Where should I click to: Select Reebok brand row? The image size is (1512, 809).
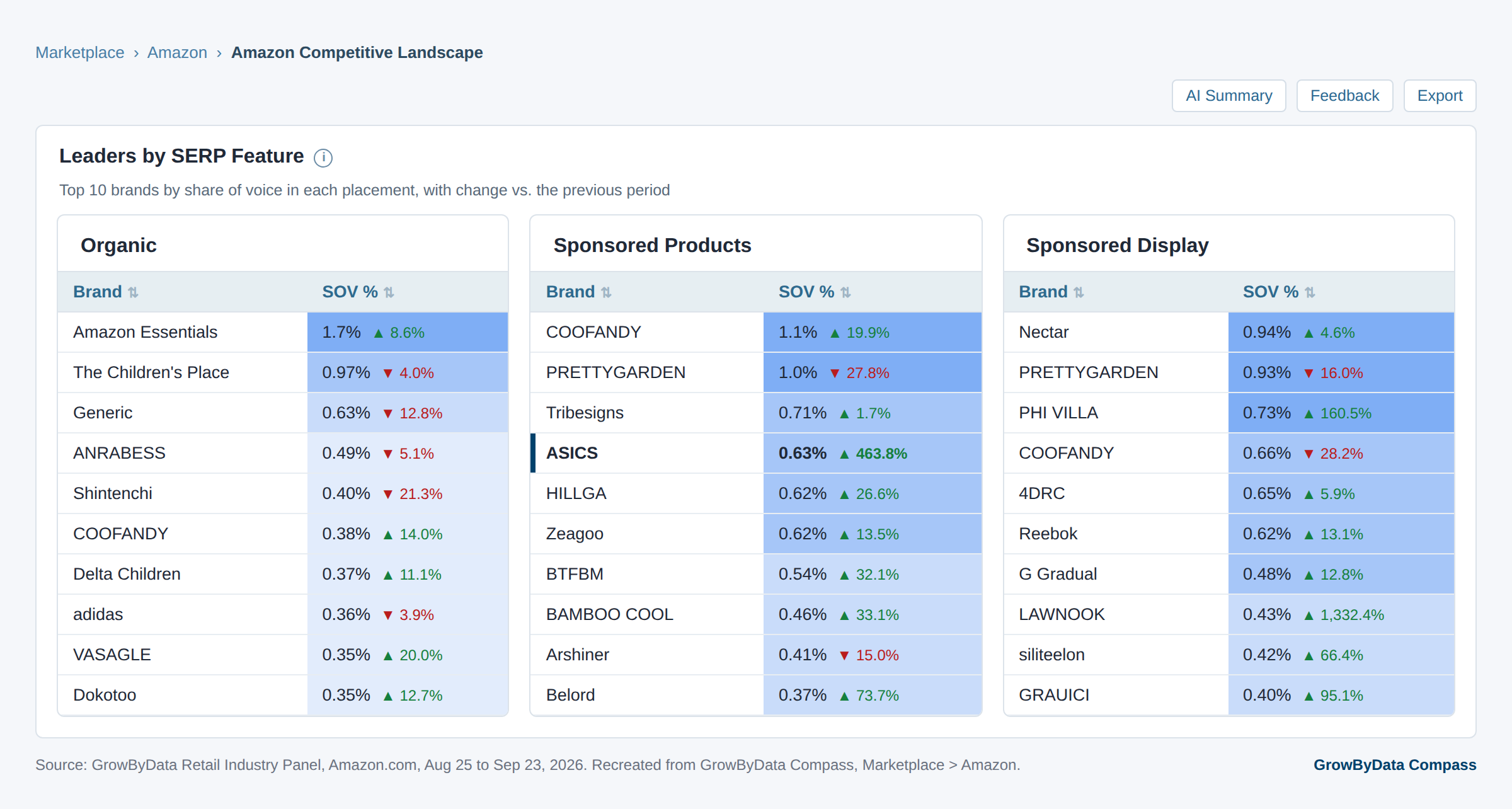tap(1229, 534)
